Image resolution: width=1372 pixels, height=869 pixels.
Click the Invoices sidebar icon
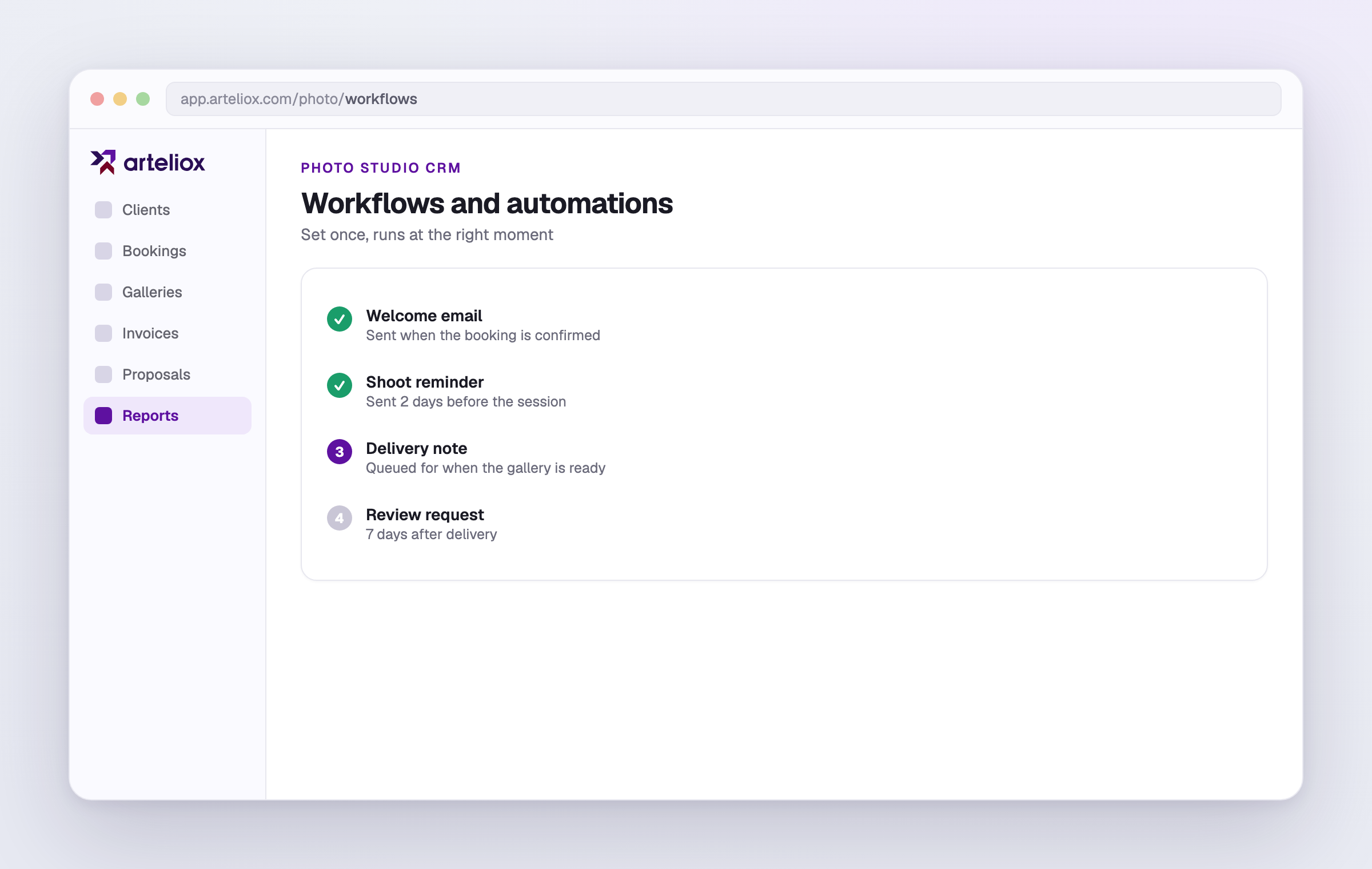103,333
